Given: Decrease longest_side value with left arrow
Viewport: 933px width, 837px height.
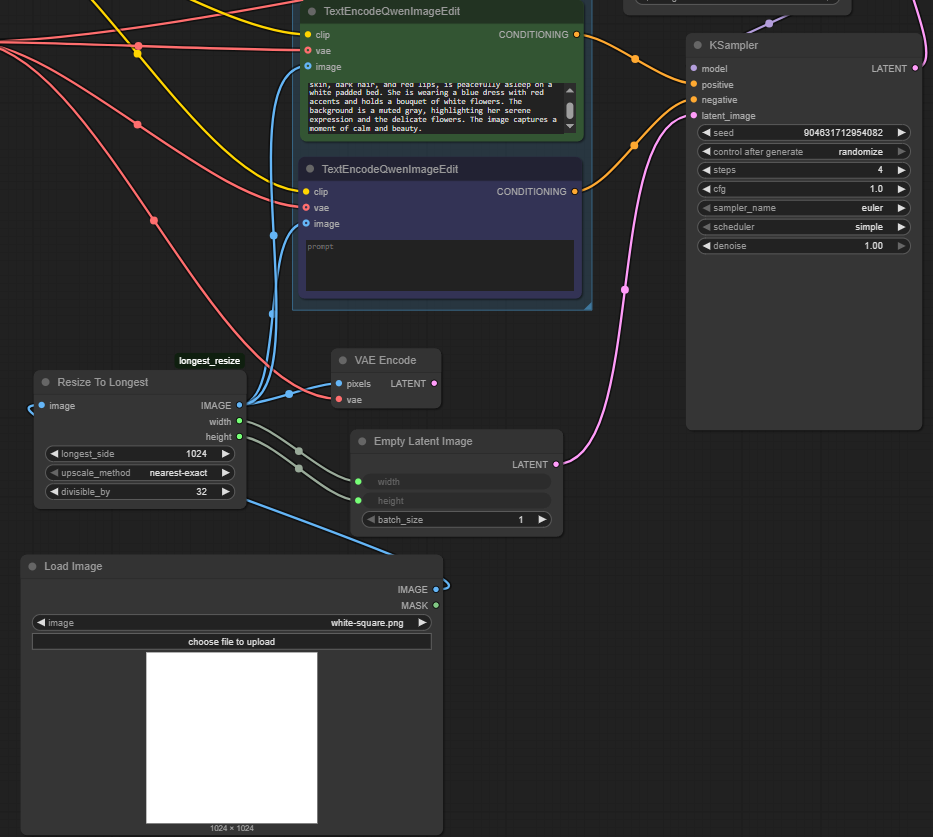Looking at the screenshot, I should point(54,454).
